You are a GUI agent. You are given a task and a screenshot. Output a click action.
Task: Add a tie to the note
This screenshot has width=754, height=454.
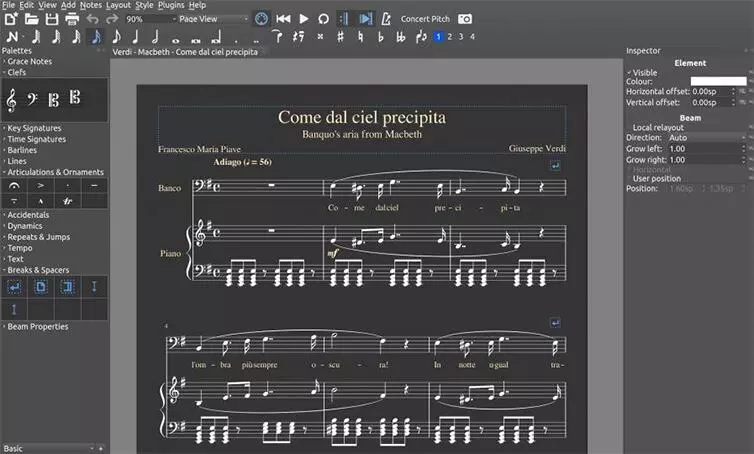pyautogui.click(x=277, y=36)
